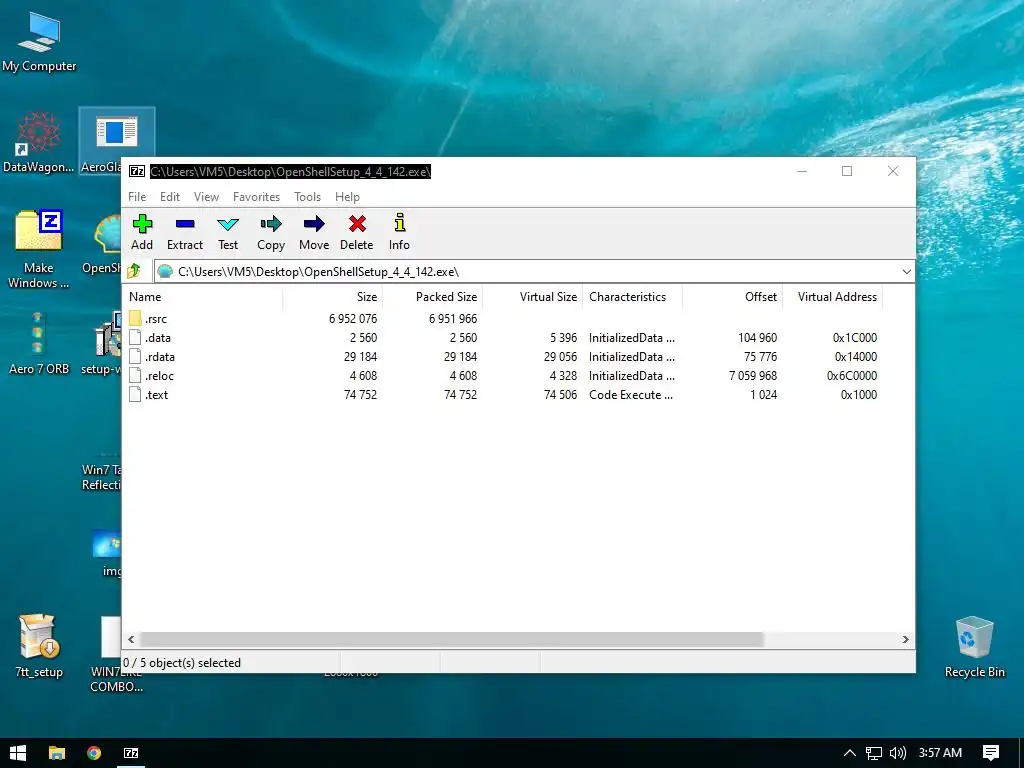This screenshot has width=1024, height=768.
Task: Click the .rsrc size 6 952 076
Action: [353, 319]
